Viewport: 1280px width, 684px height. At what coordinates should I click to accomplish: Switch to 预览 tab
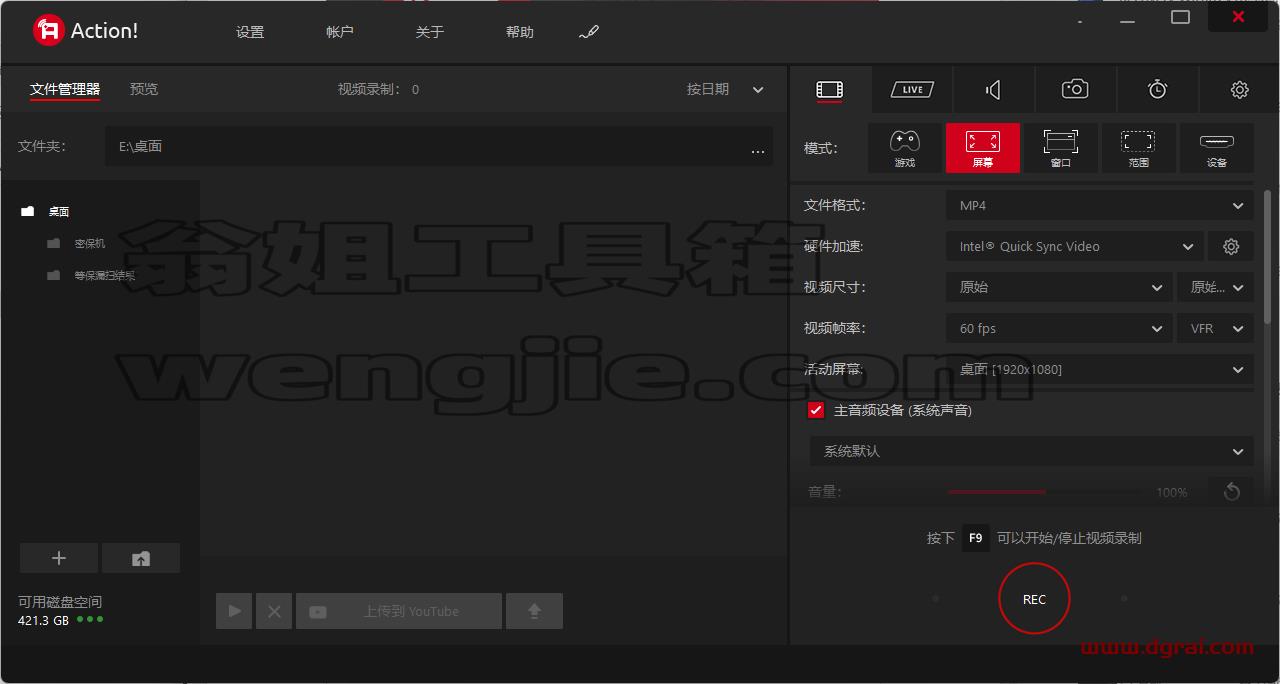pyautogui.click(x=144, y=89)
